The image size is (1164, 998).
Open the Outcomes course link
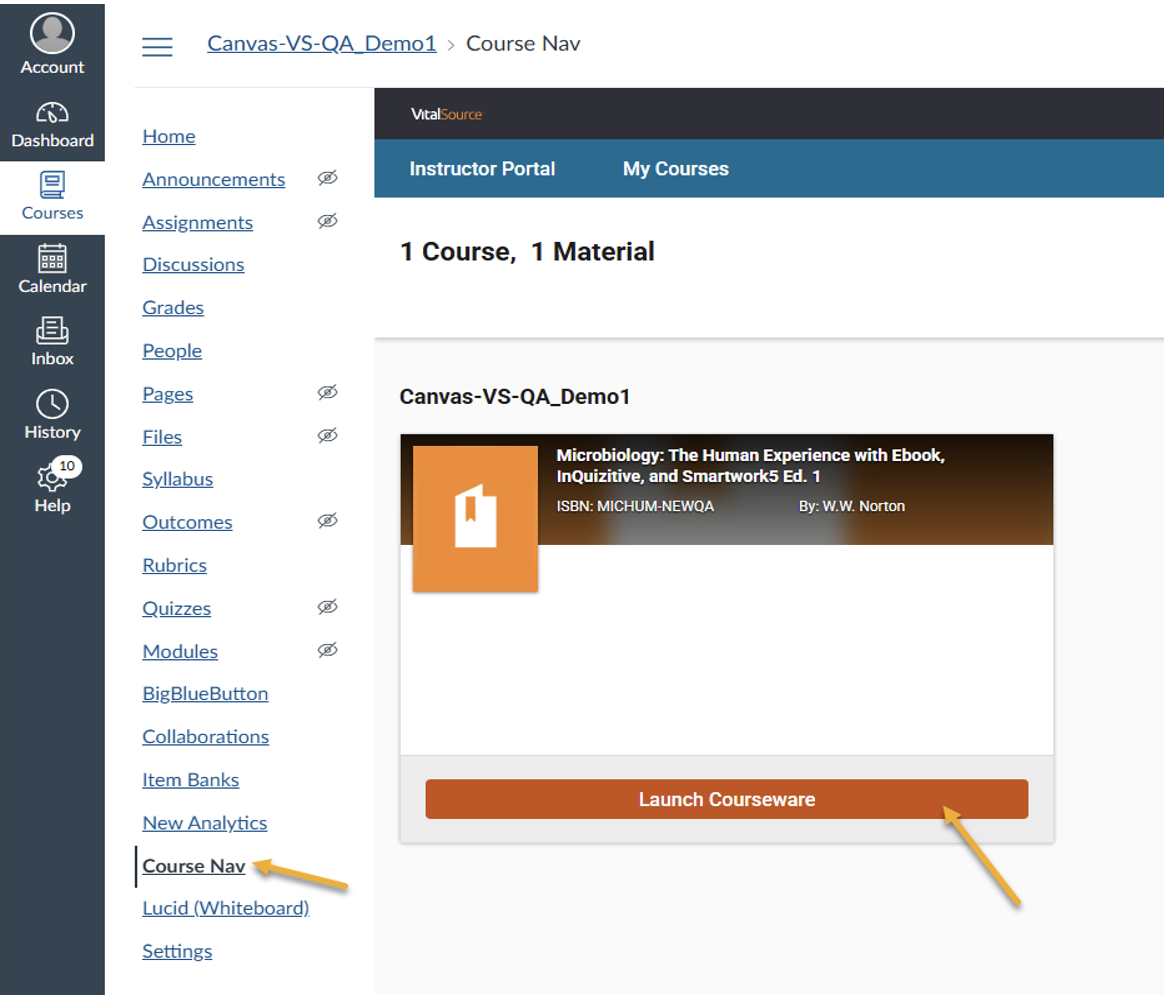click(x=187, y=523)
